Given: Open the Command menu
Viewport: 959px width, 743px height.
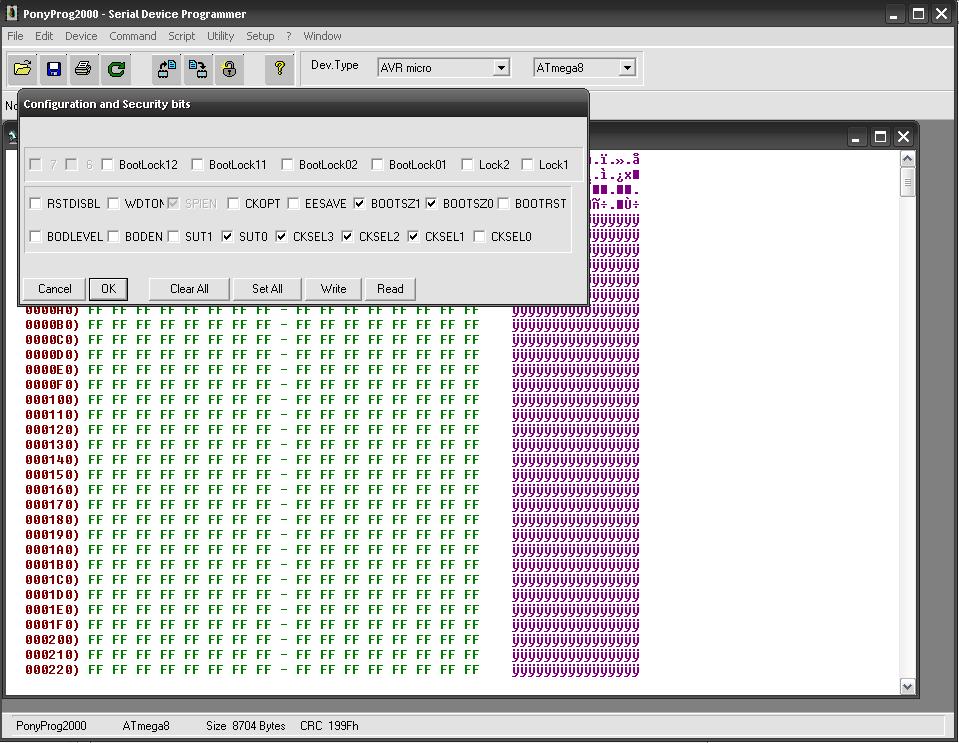Looking at the screenshot, I should point(133,36).
